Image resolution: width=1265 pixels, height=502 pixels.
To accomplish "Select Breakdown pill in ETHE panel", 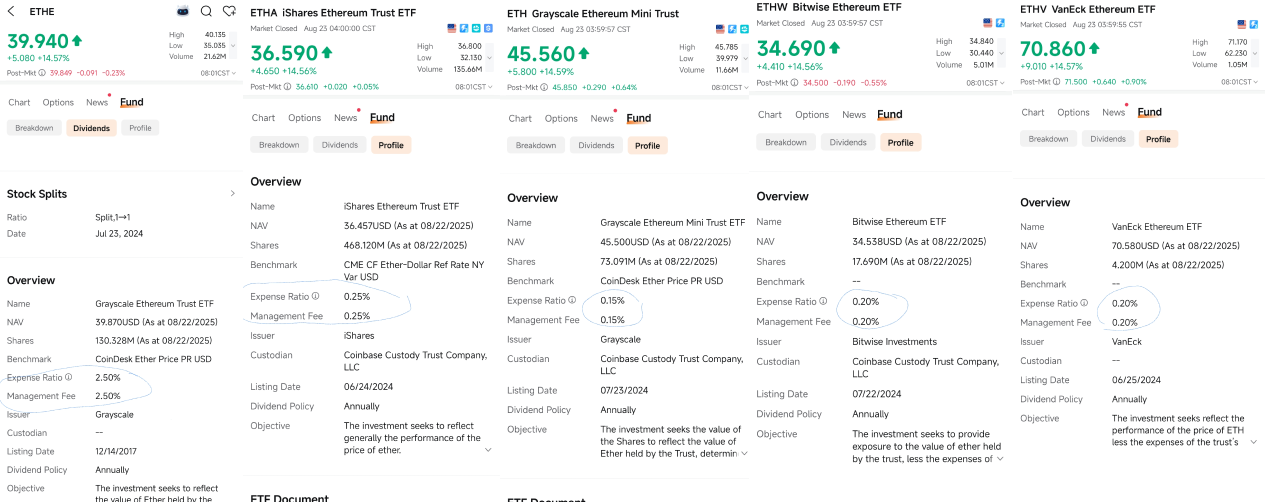I will pos(34,128).
